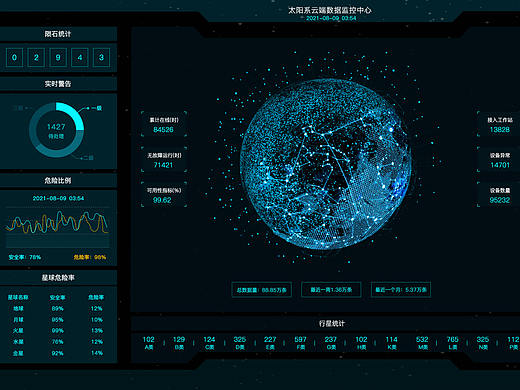The height and width of the screenshot is (390, 520).
Task: Select the meteorite digit box showing 3
Action: 101,57
